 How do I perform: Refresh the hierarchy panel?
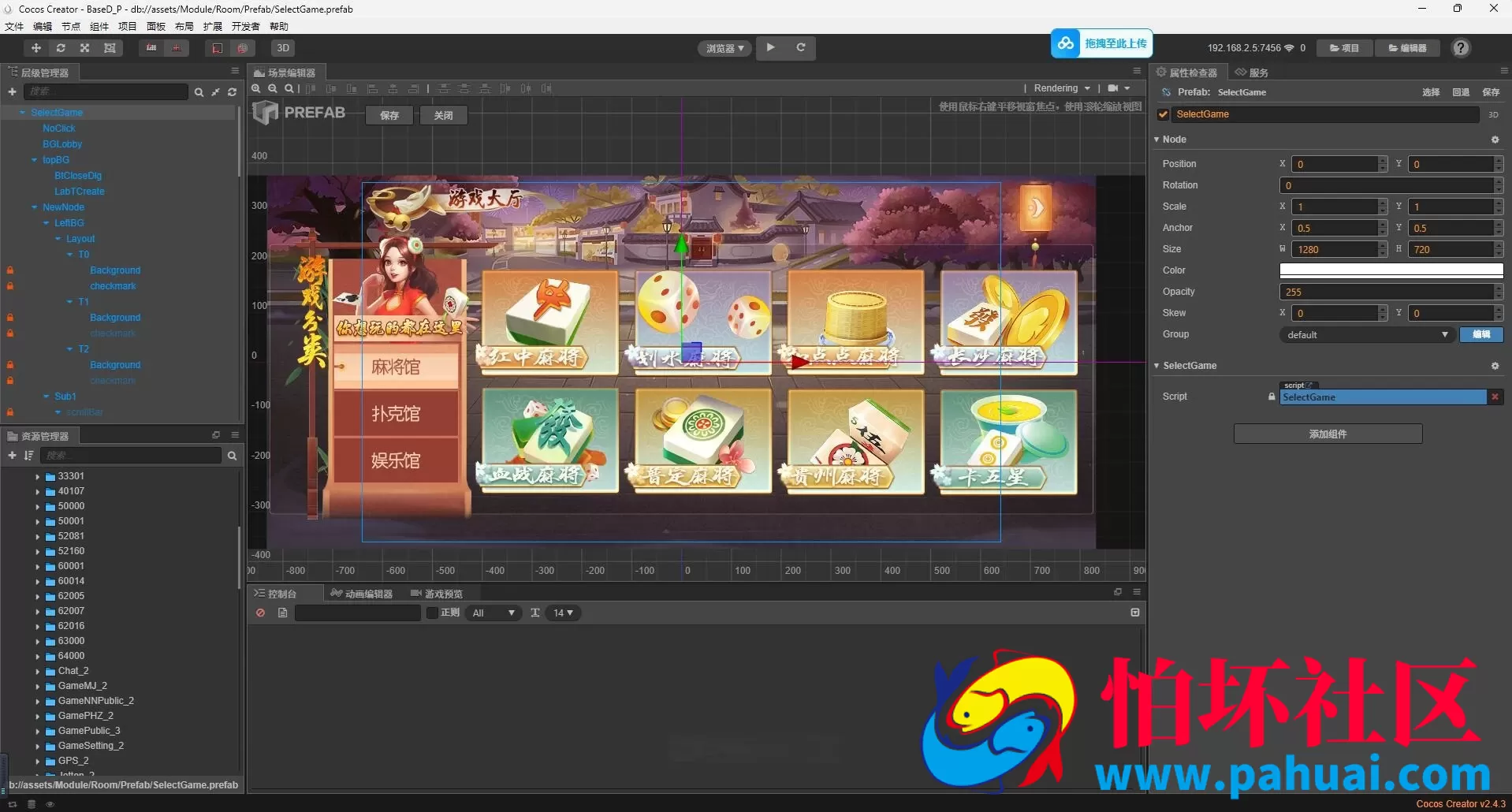point(232,92)
